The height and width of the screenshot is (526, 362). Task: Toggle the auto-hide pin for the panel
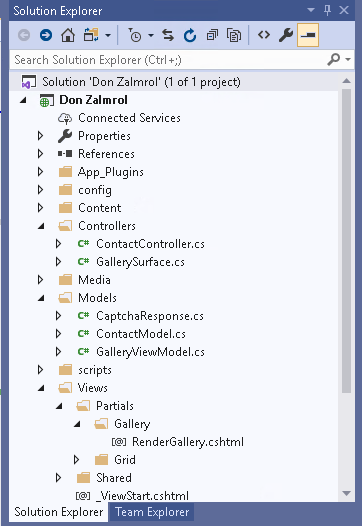[327, 10]
